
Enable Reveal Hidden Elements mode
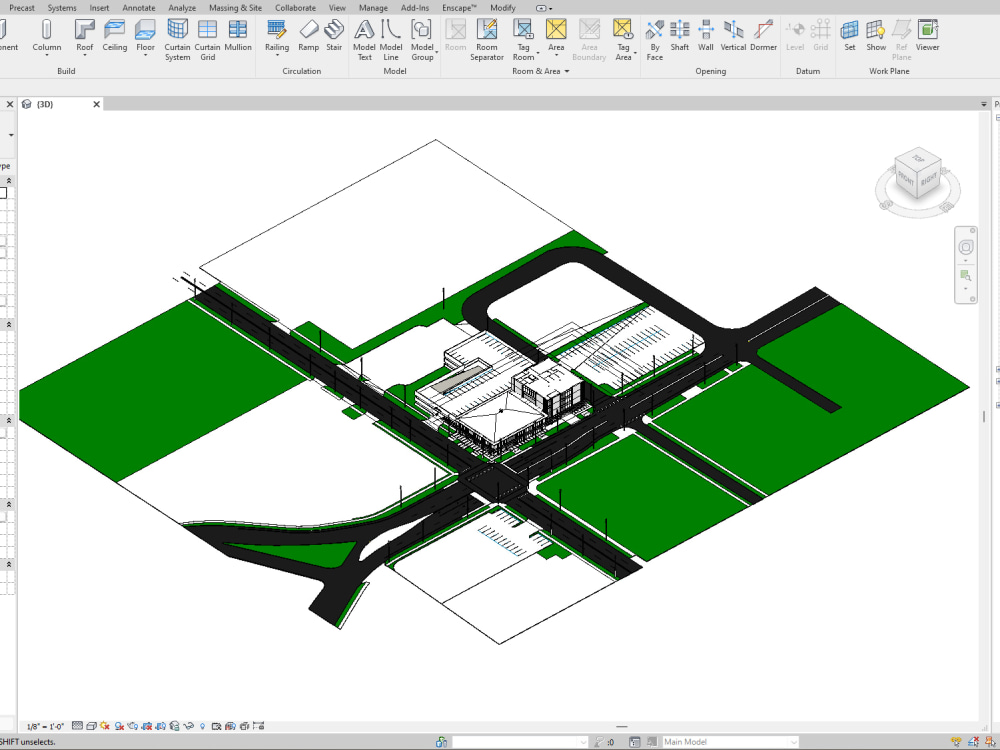pos(202,727)
